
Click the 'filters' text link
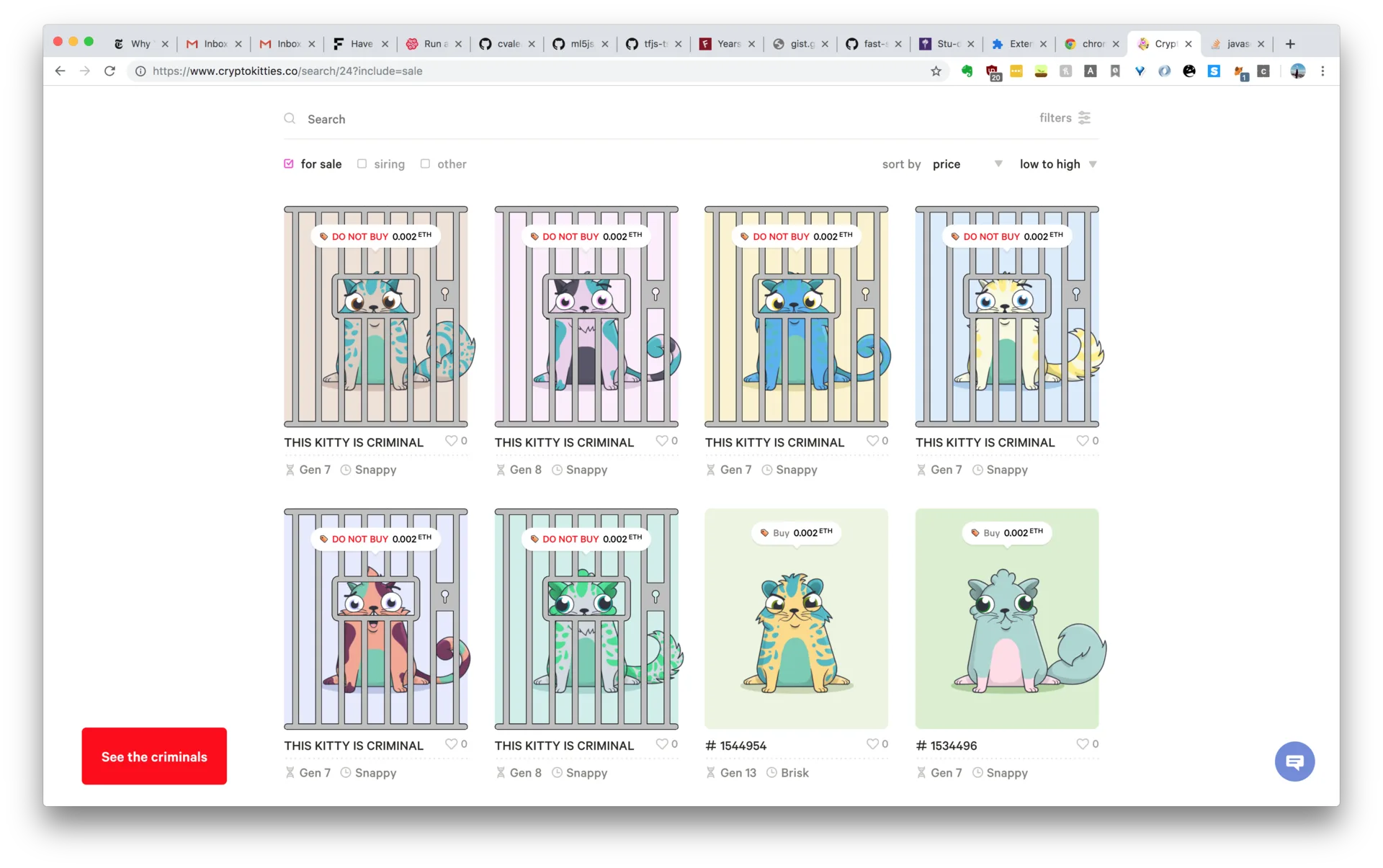coord(1055,117)
